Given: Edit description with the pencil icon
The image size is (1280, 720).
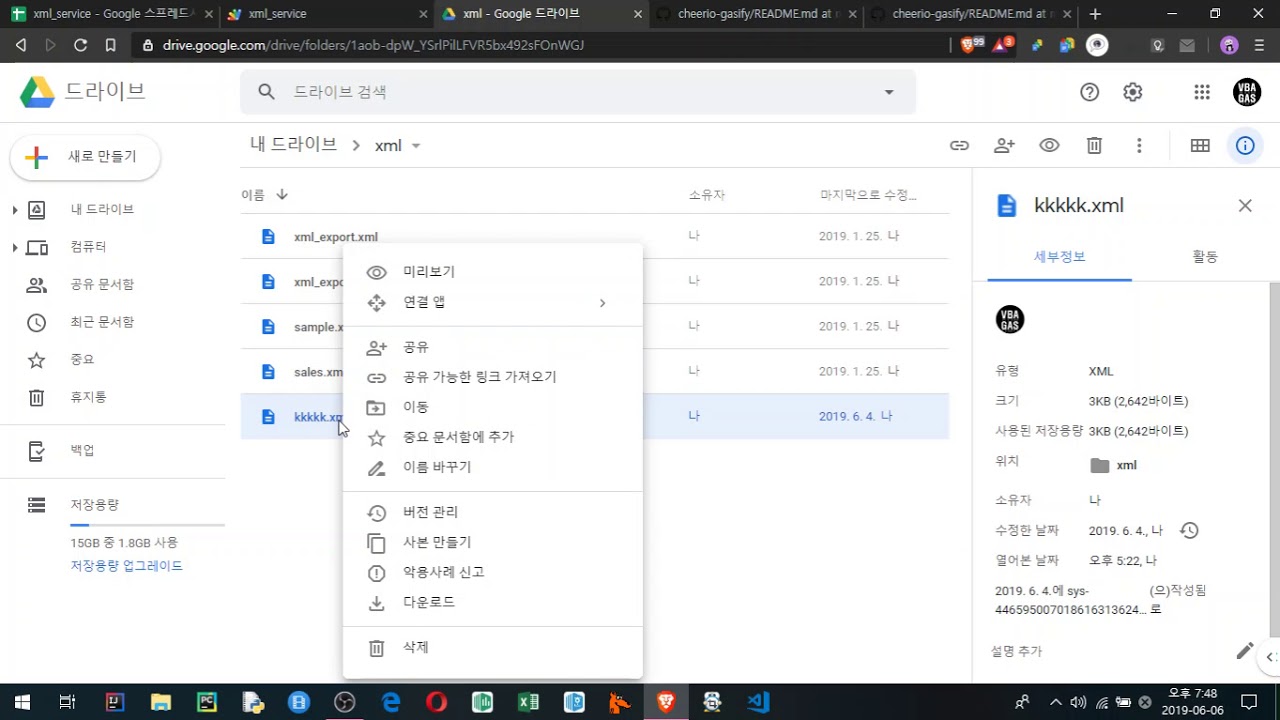Looking at the screenshot, I should point(1244,651).
